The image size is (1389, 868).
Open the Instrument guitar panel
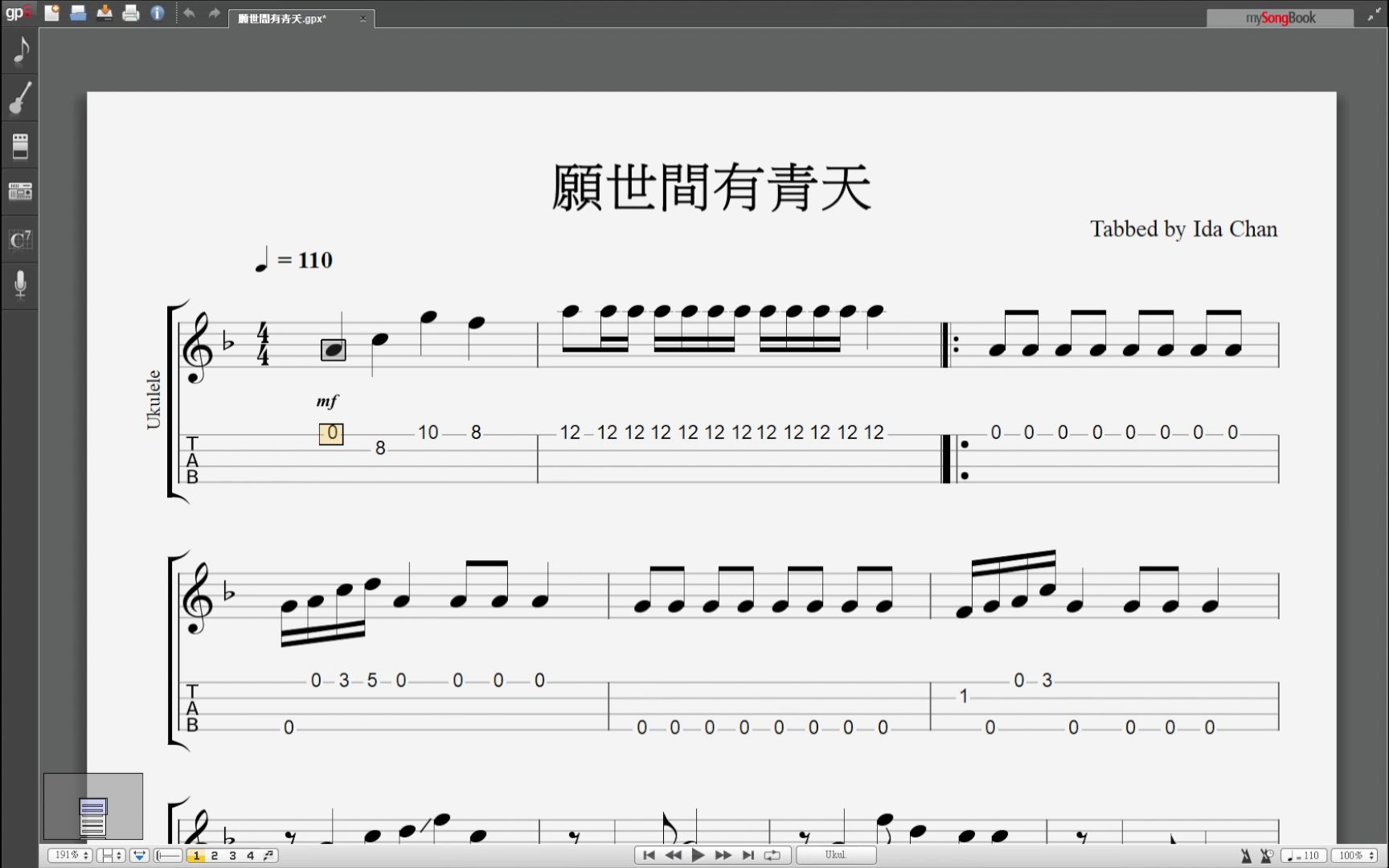[x=20, y=98]
